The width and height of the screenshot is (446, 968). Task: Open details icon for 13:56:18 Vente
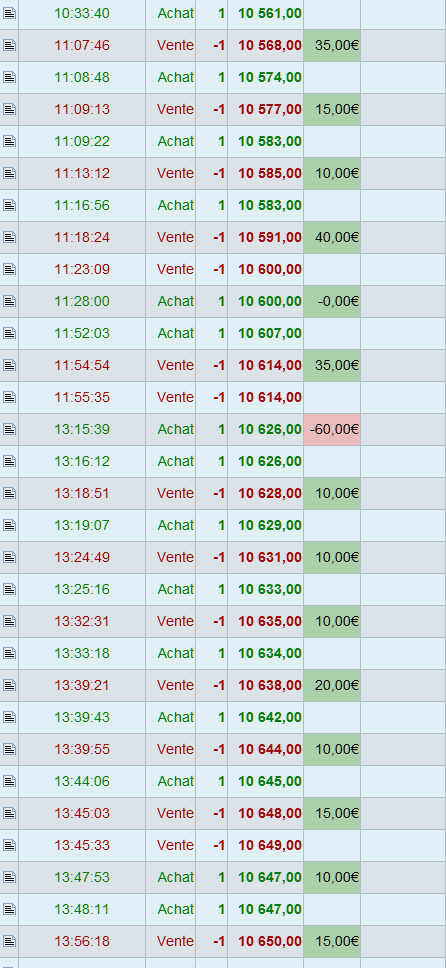(9, 941)
